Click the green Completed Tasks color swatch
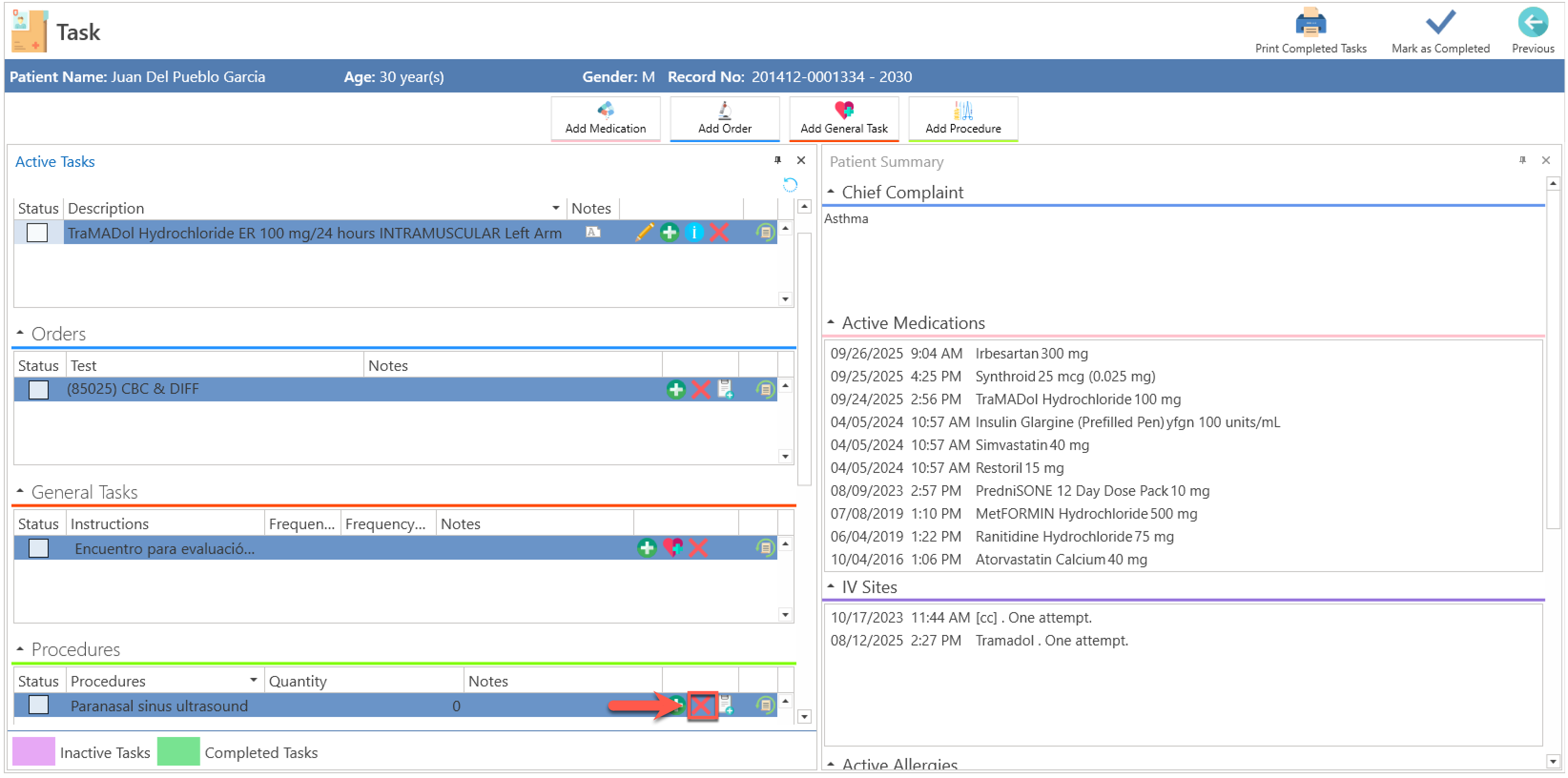Screen dimensions: 1568x778 pyautogui.click(x=178, y=752)
